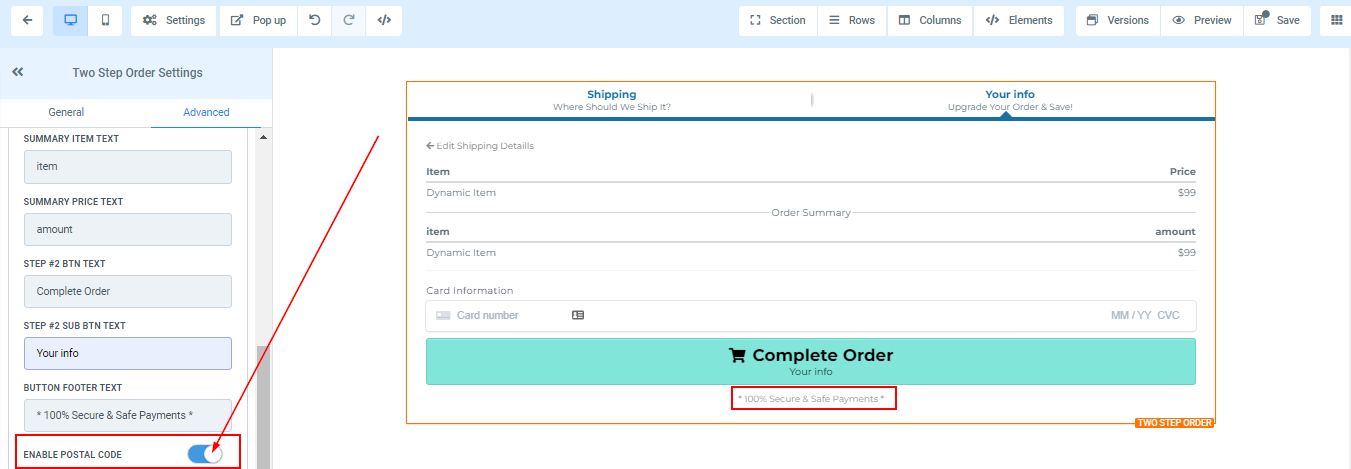
Task: Click the Step #2 Btn Text field
Action: click(128, 291)
